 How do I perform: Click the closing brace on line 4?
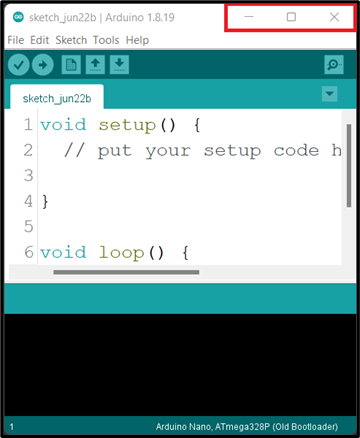45,202
